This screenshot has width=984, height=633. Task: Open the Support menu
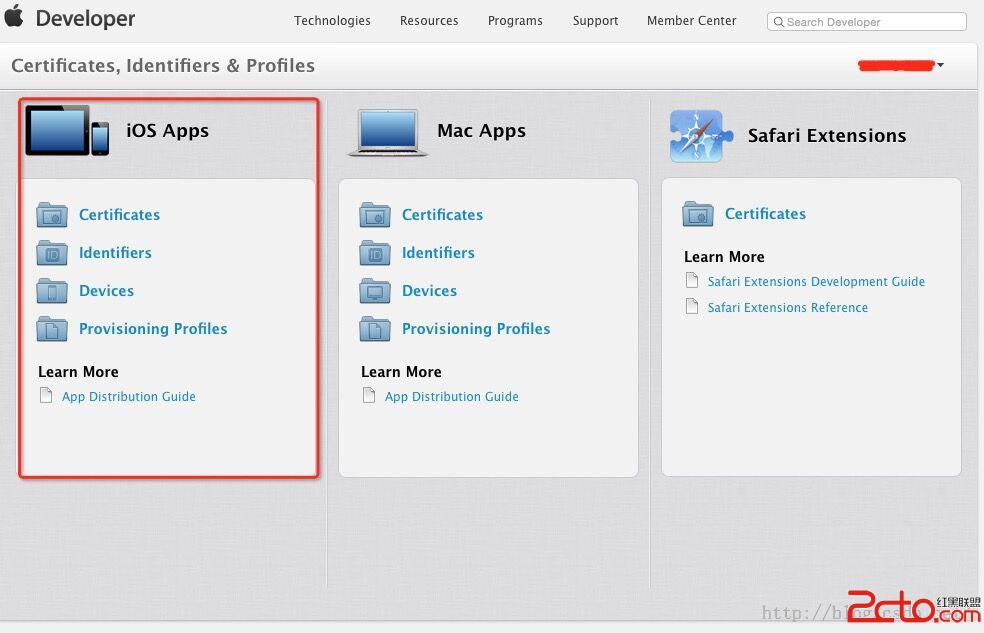point(596,21)
